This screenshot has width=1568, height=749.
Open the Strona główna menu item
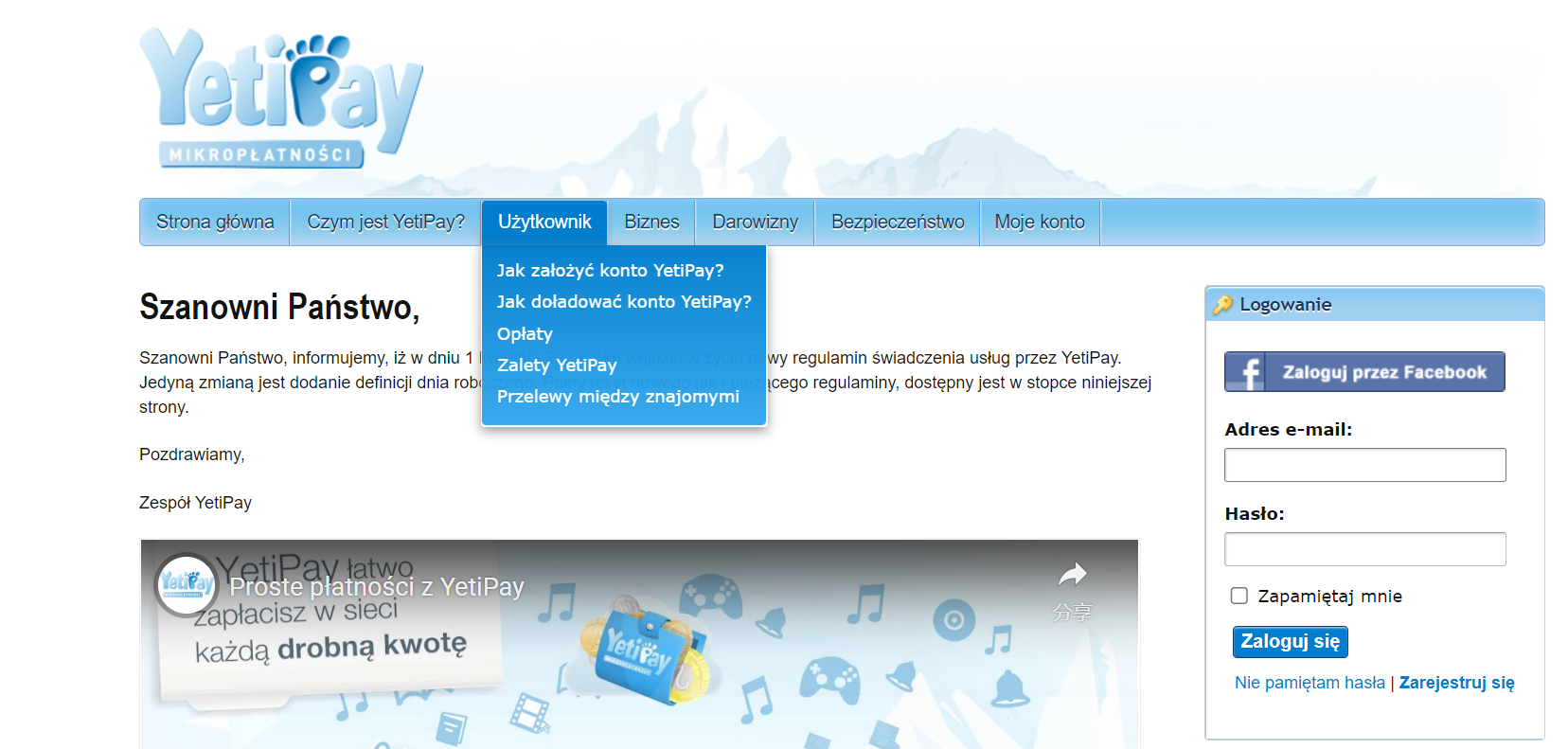(215, 222)
